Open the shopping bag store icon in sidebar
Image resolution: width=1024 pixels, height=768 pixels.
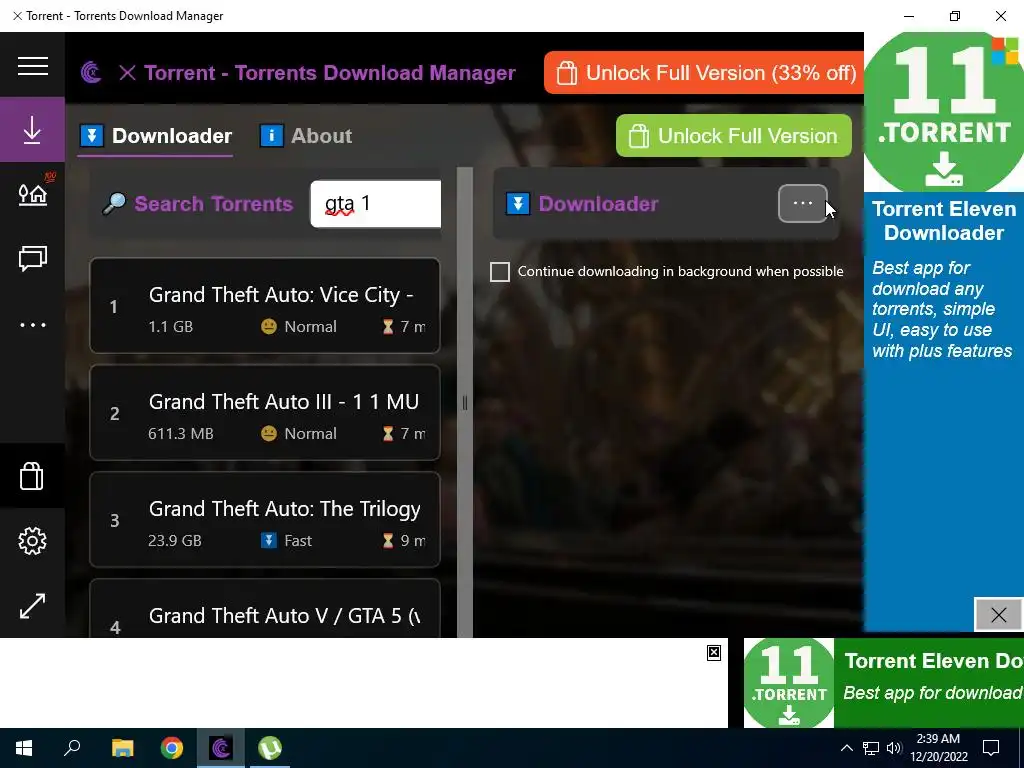[x=31, y=476]
